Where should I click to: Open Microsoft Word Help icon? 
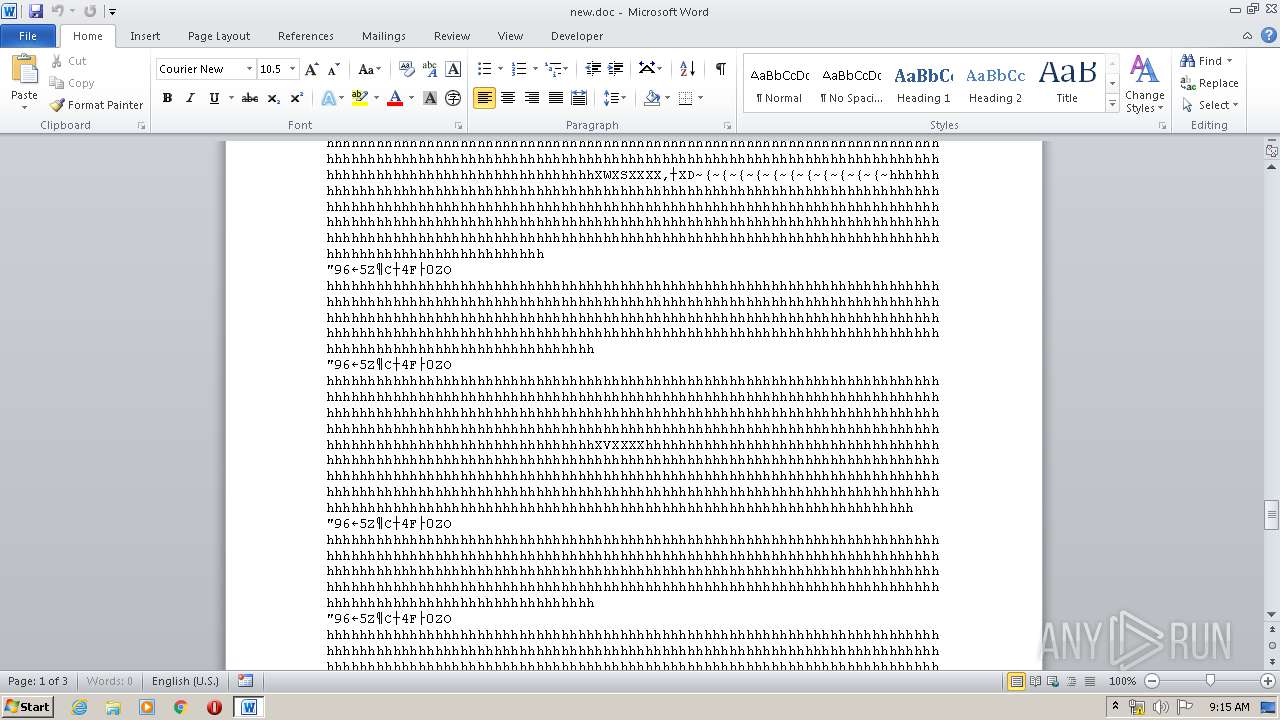pos(1269,35)
